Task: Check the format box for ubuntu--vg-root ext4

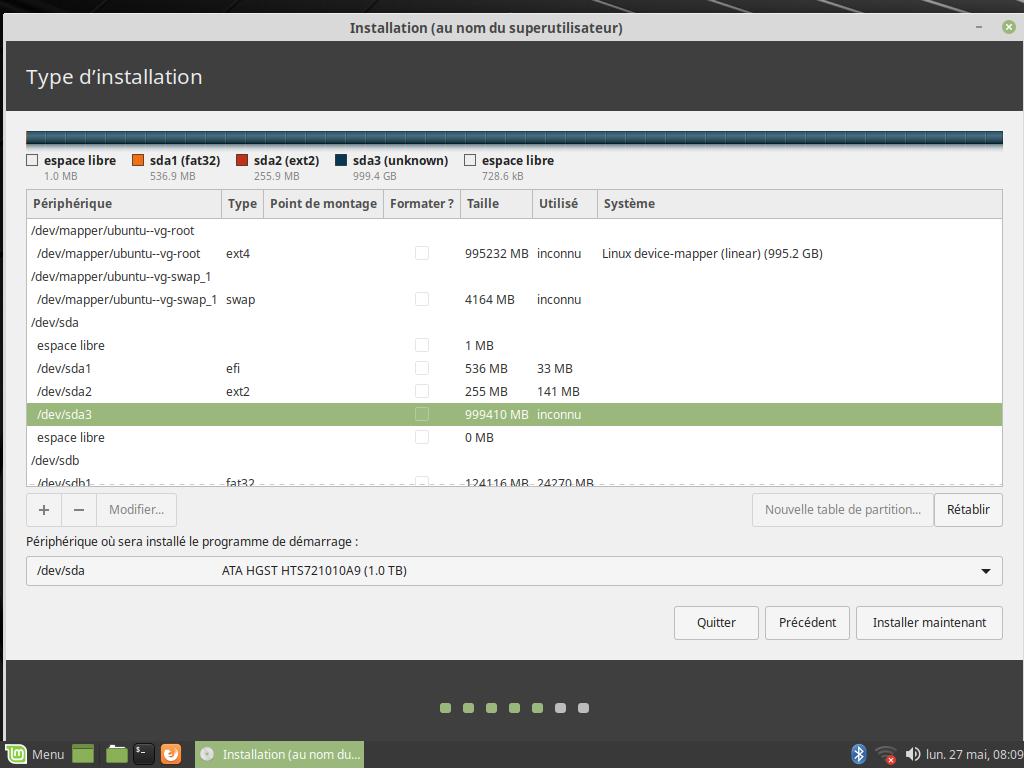Action: [x=422, y=253]
